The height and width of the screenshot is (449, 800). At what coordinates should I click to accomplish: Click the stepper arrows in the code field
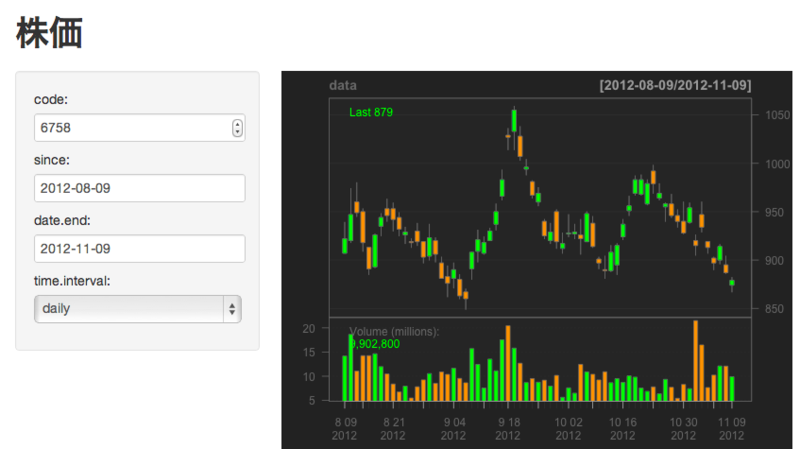(x=237, y=128)
